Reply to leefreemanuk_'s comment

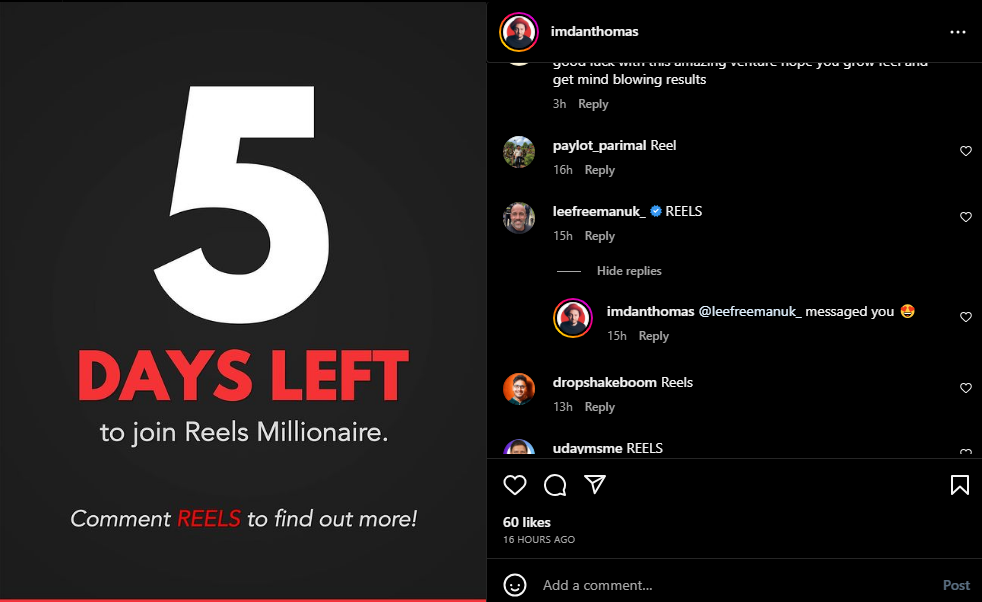[599, 236]
